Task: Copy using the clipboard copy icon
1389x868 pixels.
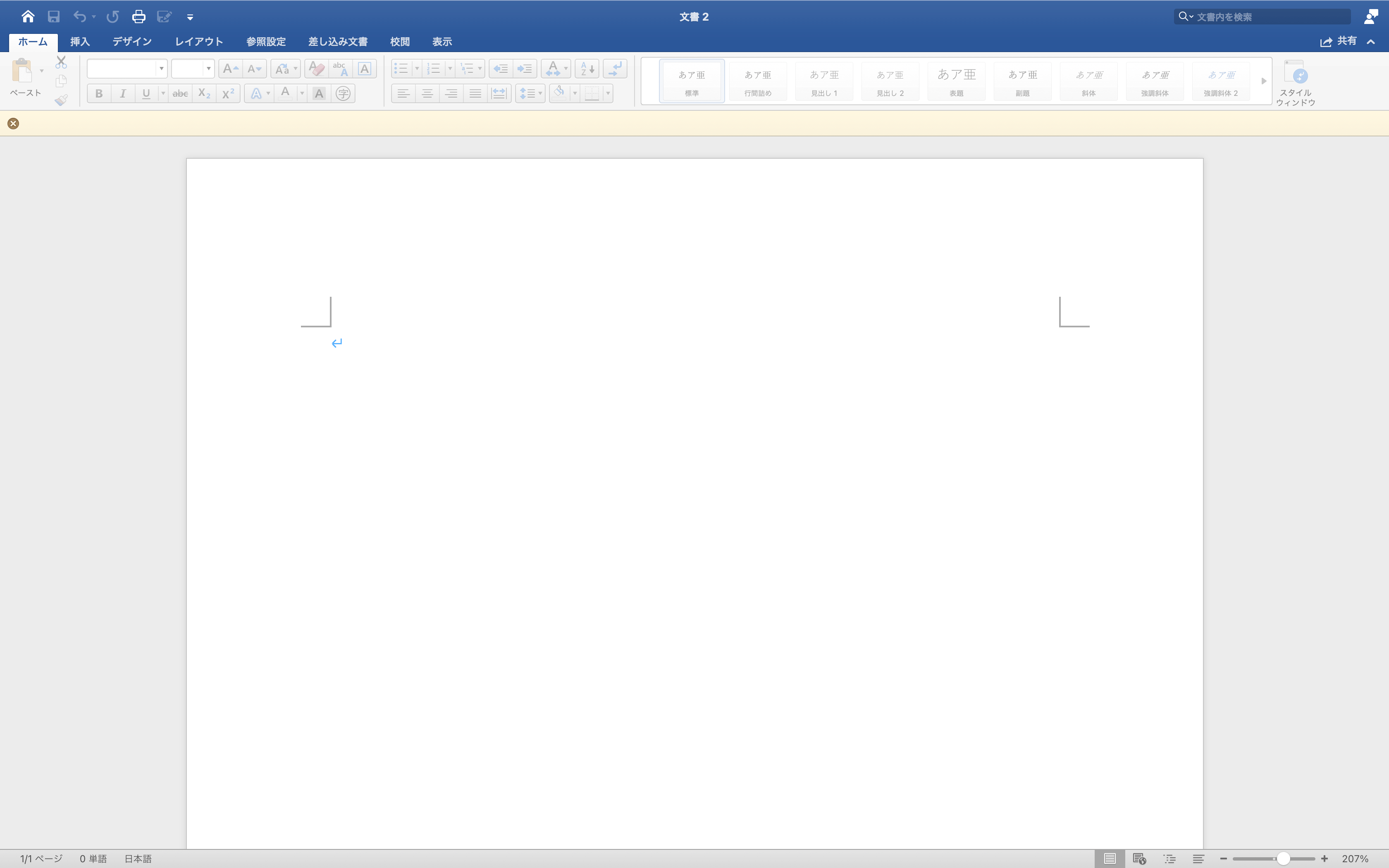Action: click(62, 81)
